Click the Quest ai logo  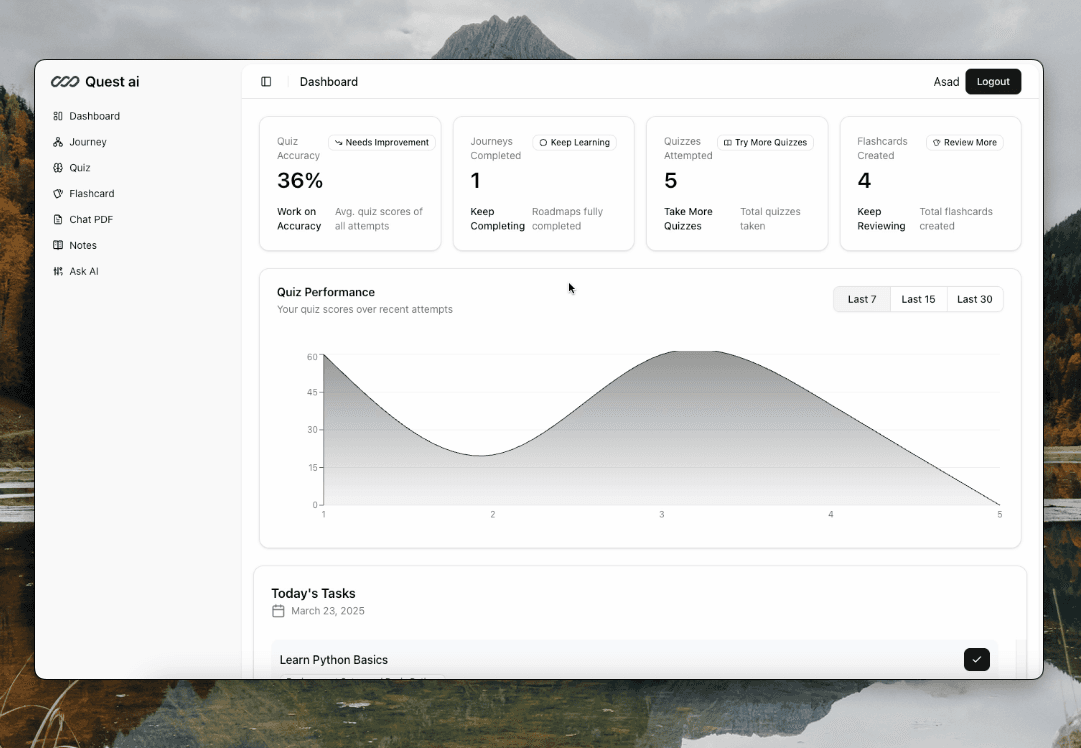click(x=96, y=82)
